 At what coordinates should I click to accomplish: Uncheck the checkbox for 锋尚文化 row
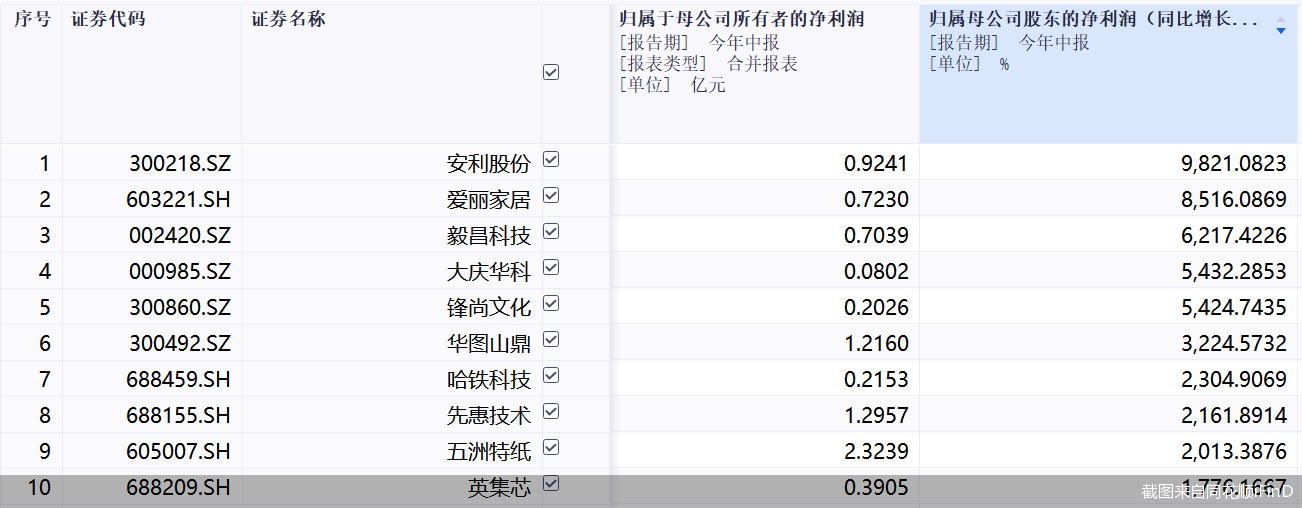pos(551,304)
